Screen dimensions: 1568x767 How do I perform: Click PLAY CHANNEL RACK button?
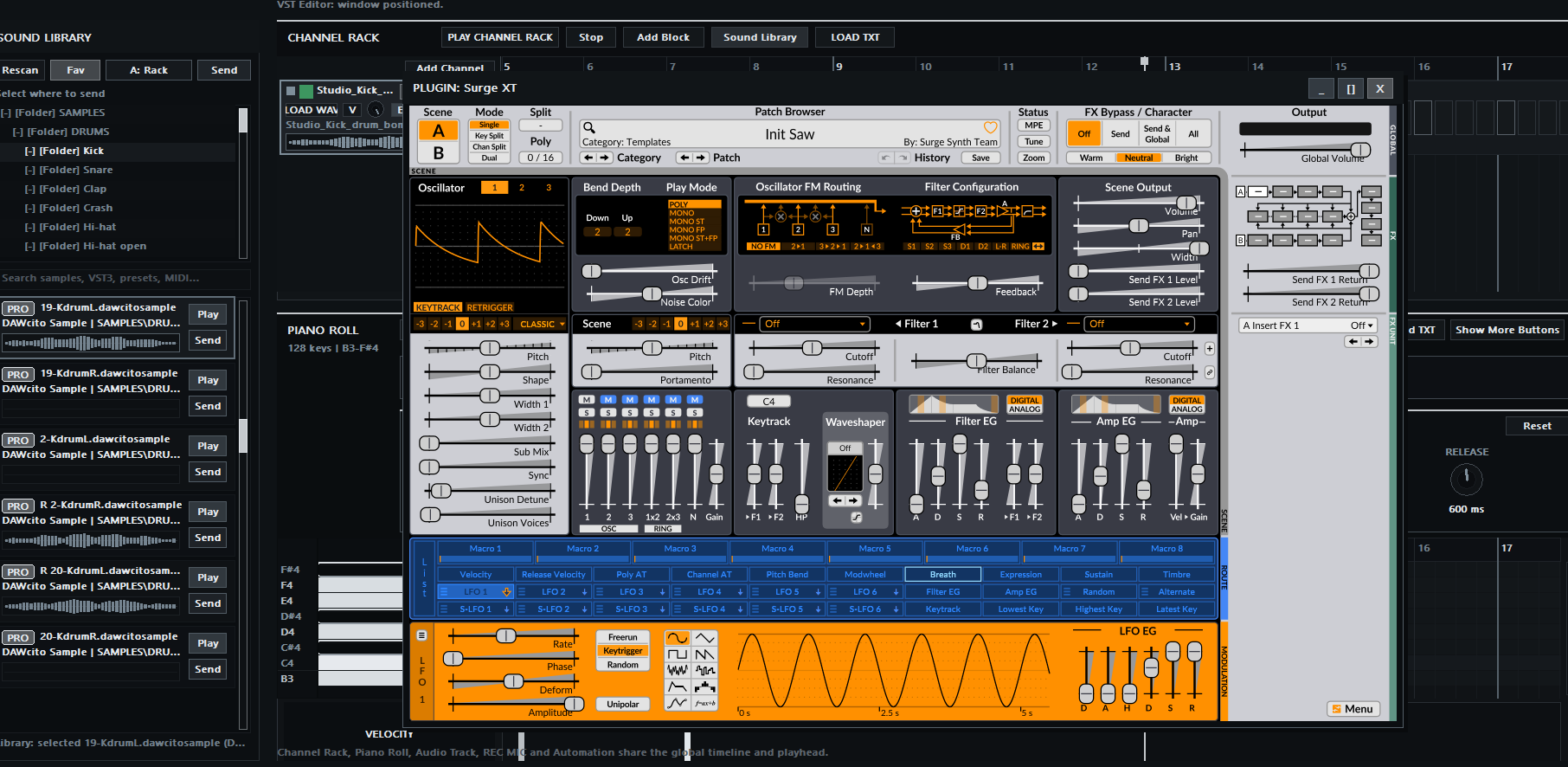pos(500,37)
